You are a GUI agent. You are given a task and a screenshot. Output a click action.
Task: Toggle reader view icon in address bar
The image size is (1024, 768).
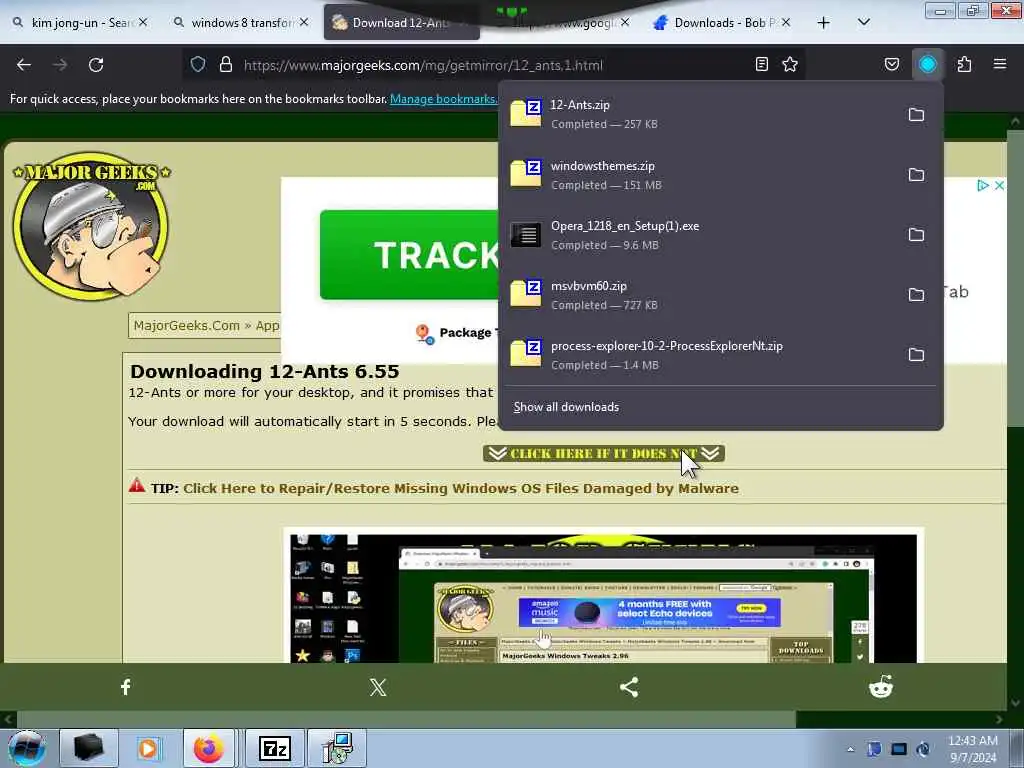[x=761, y=64]
